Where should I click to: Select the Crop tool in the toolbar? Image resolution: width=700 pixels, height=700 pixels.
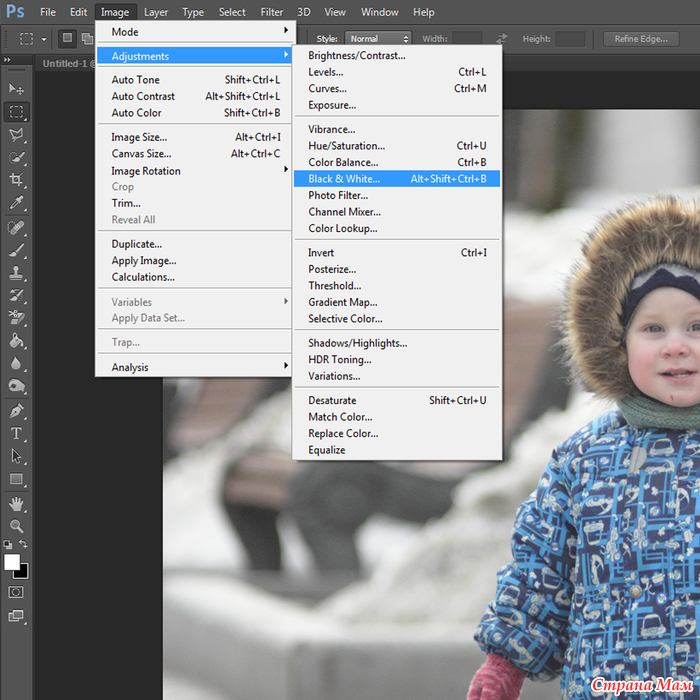pos(16,181)
